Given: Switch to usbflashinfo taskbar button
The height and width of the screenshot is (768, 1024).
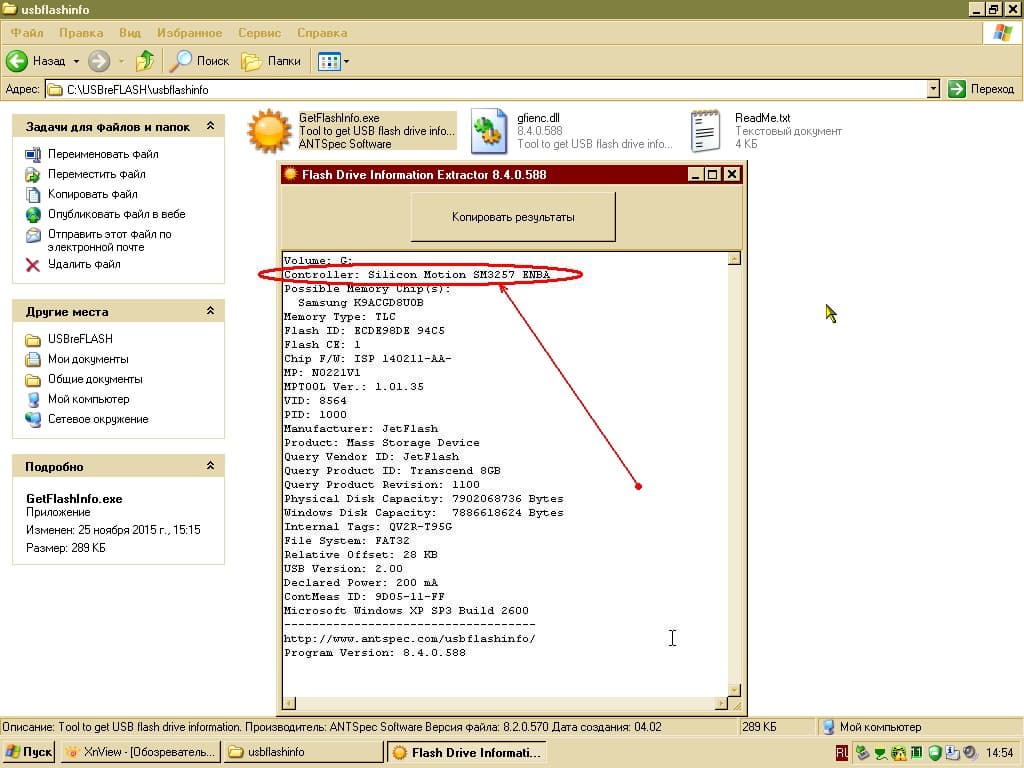Looking at the screenshot, I should point(304,752).
